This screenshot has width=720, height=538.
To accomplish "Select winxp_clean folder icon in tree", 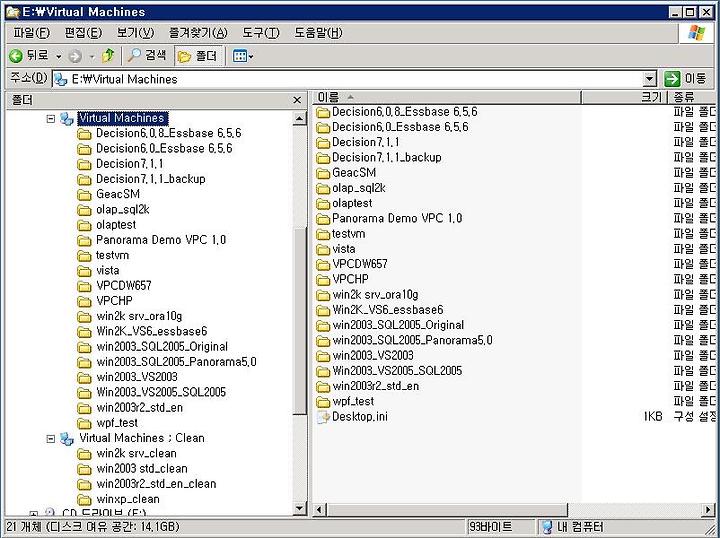I will point(84,499).
